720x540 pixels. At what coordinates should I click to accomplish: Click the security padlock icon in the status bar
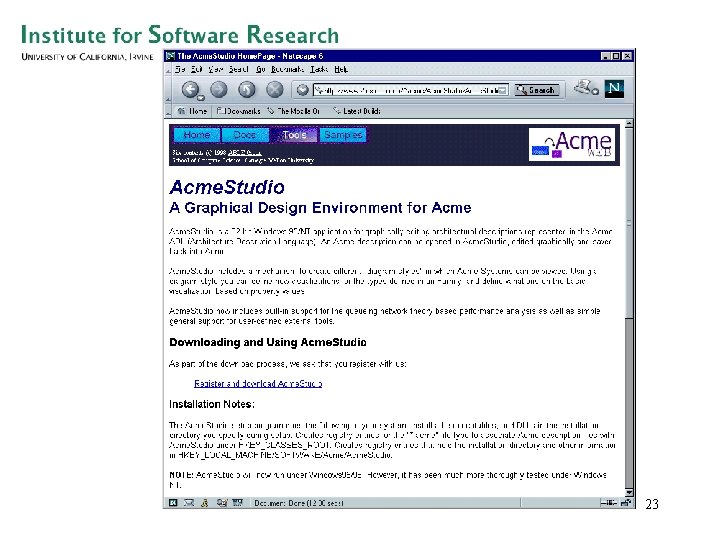625,503
